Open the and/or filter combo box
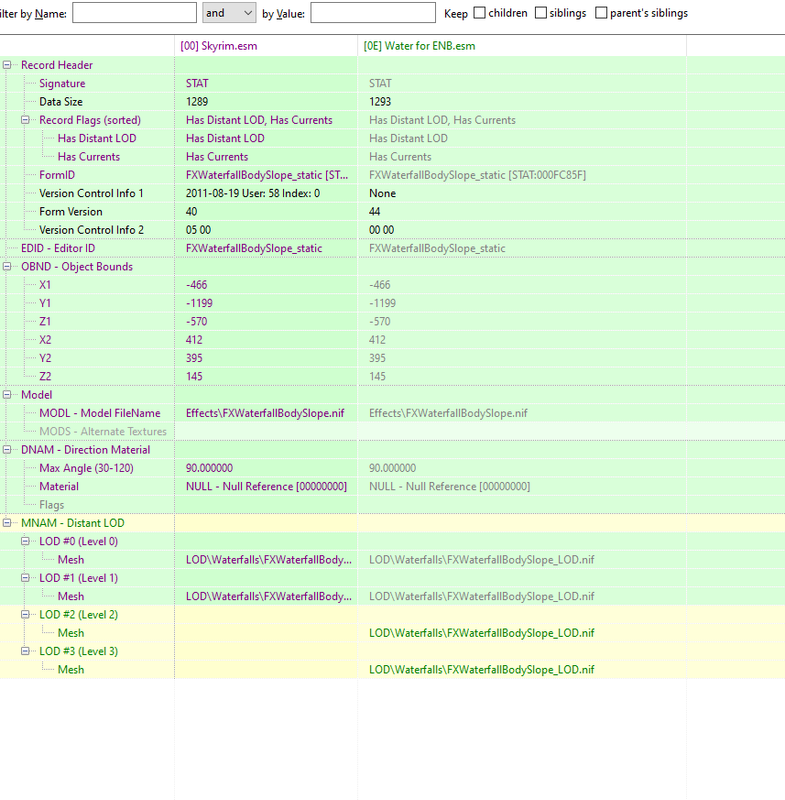Image resolution: width=785 pixels, height=800 pixels. pyautogui.click(x=229, y=13)
